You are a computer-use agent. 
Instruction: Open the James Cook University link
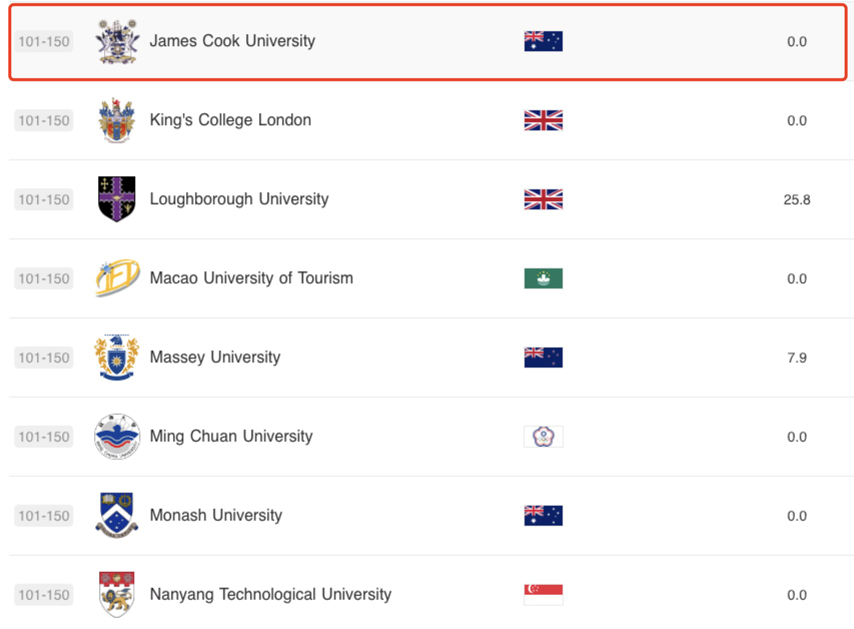[232, 41]
